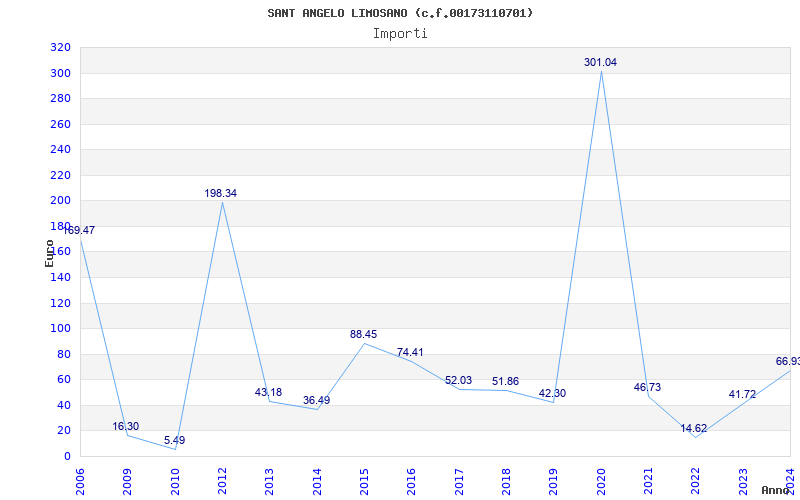Select the 140 y-axis tick label

coord(60,278)
